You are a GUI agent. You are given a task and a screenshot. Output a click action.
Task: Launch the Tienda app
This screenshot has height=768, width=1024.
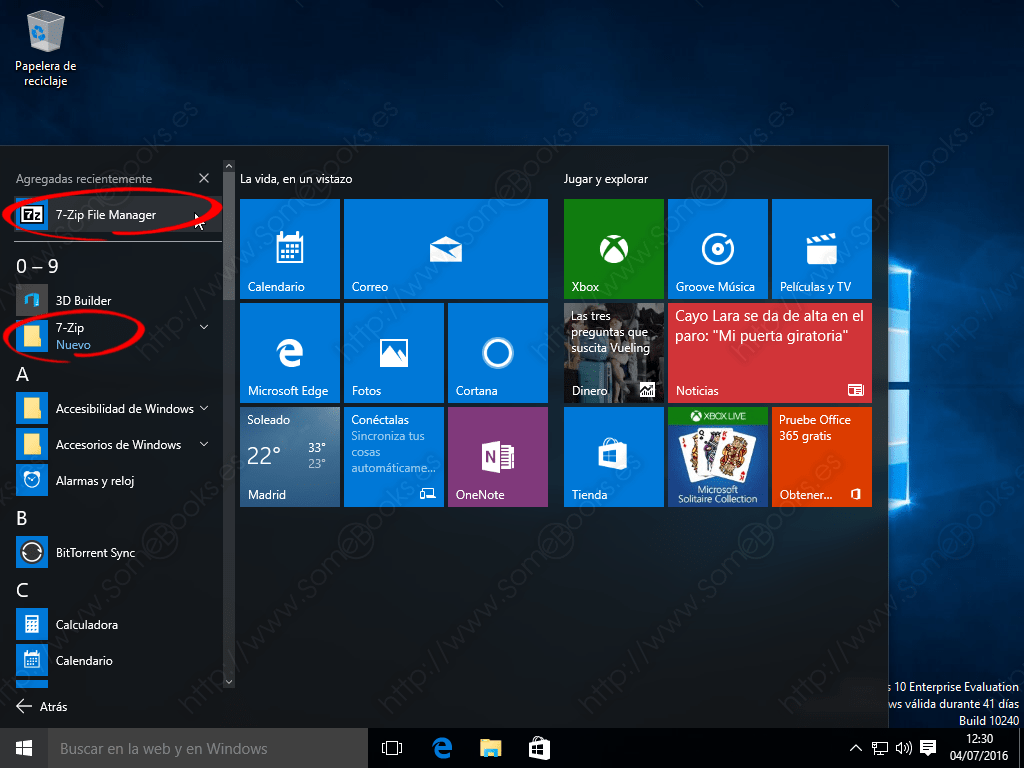point(613,457)
